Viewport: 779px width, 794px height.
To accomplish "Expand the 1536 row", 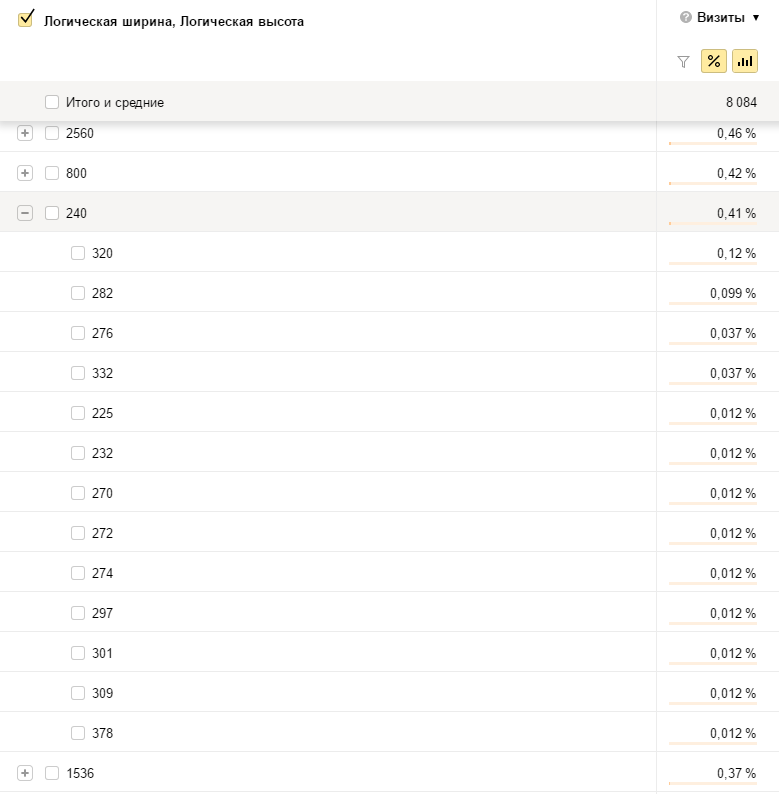I will (x=25, y=773).
